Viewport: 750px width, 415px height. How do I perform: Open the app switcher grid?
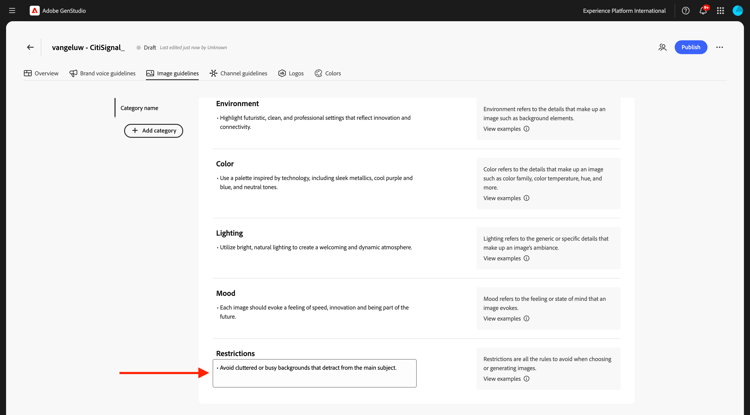(x=720, y=11)
